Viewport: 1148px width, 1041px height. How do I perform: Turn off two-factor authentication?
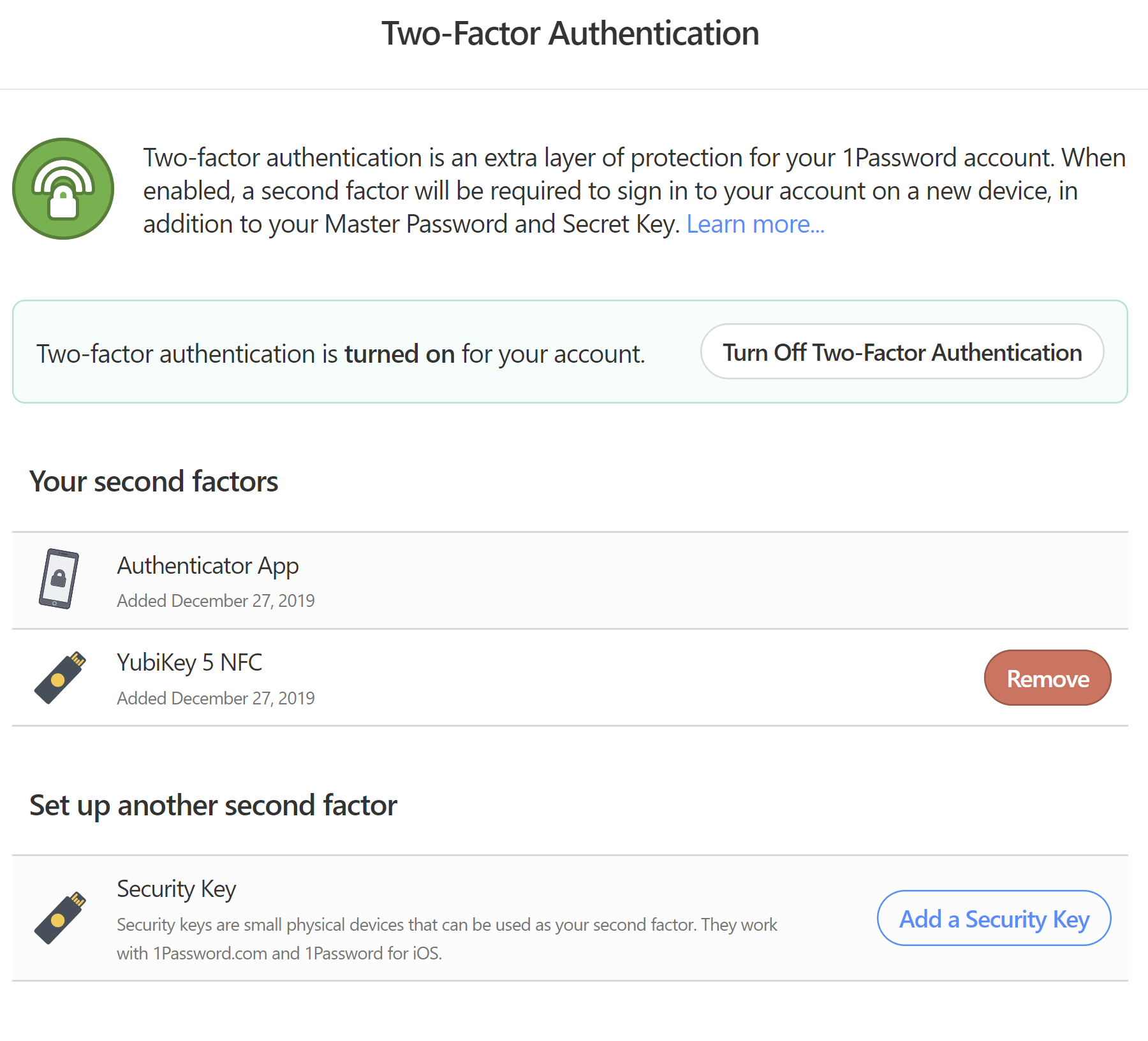tap(902, 352)
